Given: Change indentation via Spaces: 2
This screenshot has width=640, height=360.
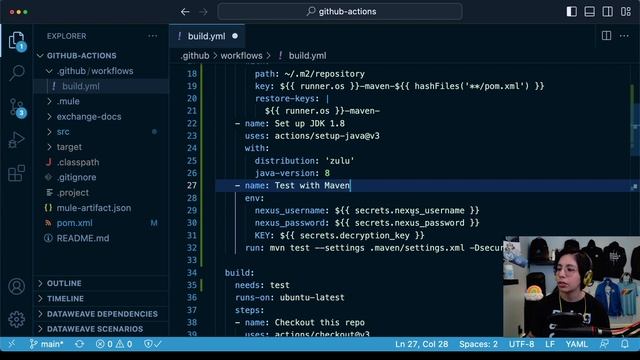Looking at the screenshot, I should click(478, 344).
